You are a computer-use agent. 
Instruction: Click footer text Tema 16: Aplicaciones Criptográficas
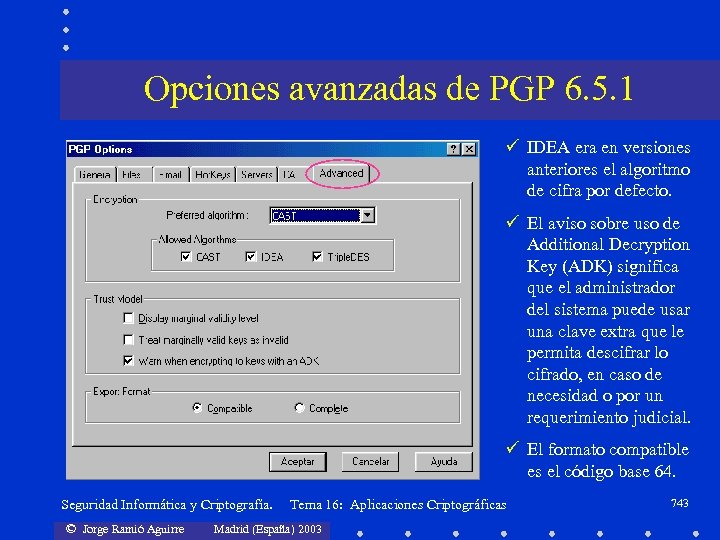tap(398, 505)
